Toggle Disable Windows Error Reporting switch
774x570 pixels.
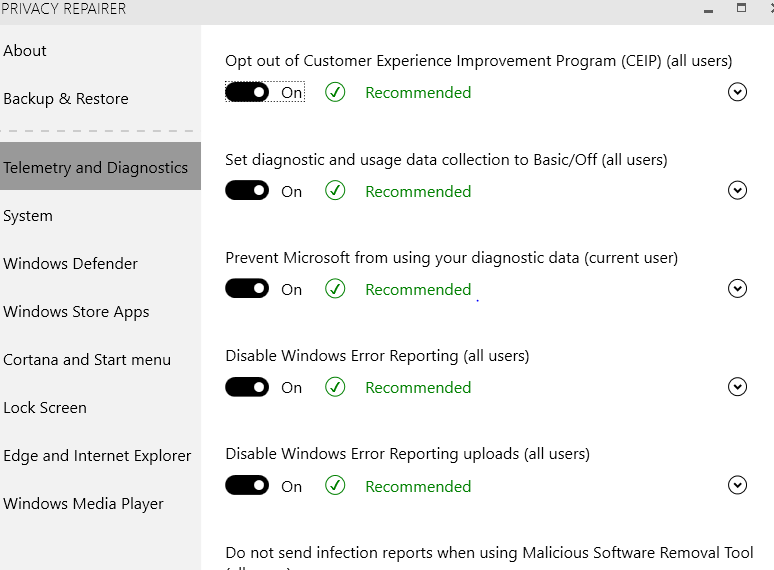coord(247,387)
